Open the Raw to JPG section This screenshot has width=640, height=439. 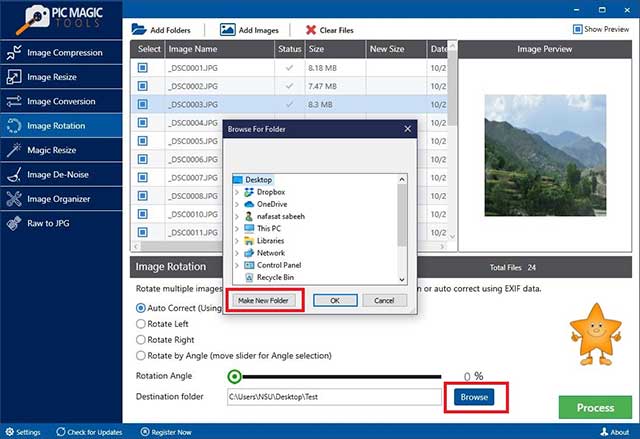click(61, 223)
